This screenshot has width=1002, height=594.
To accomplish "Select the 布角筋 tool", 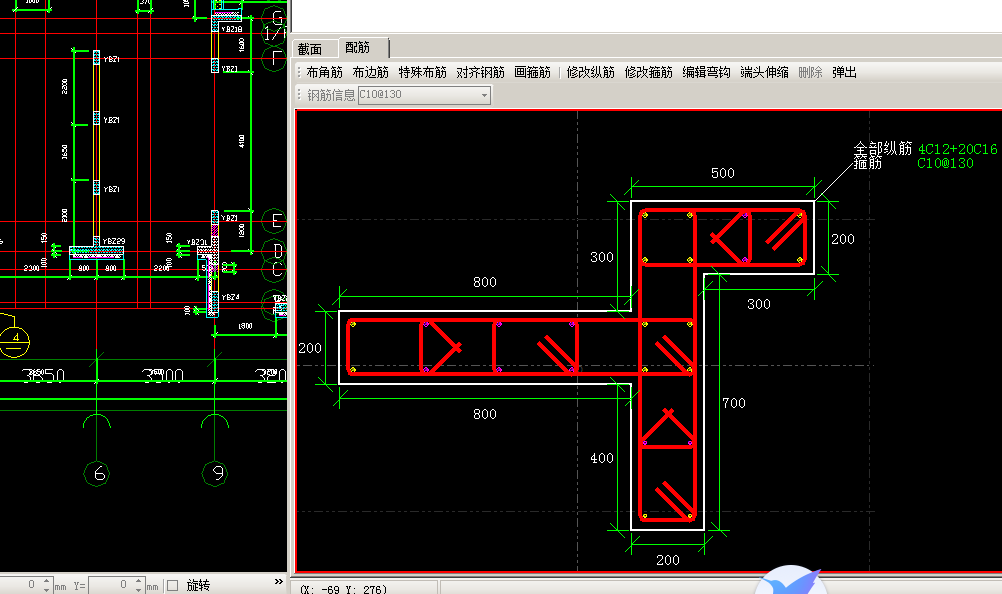I will 325,72.
